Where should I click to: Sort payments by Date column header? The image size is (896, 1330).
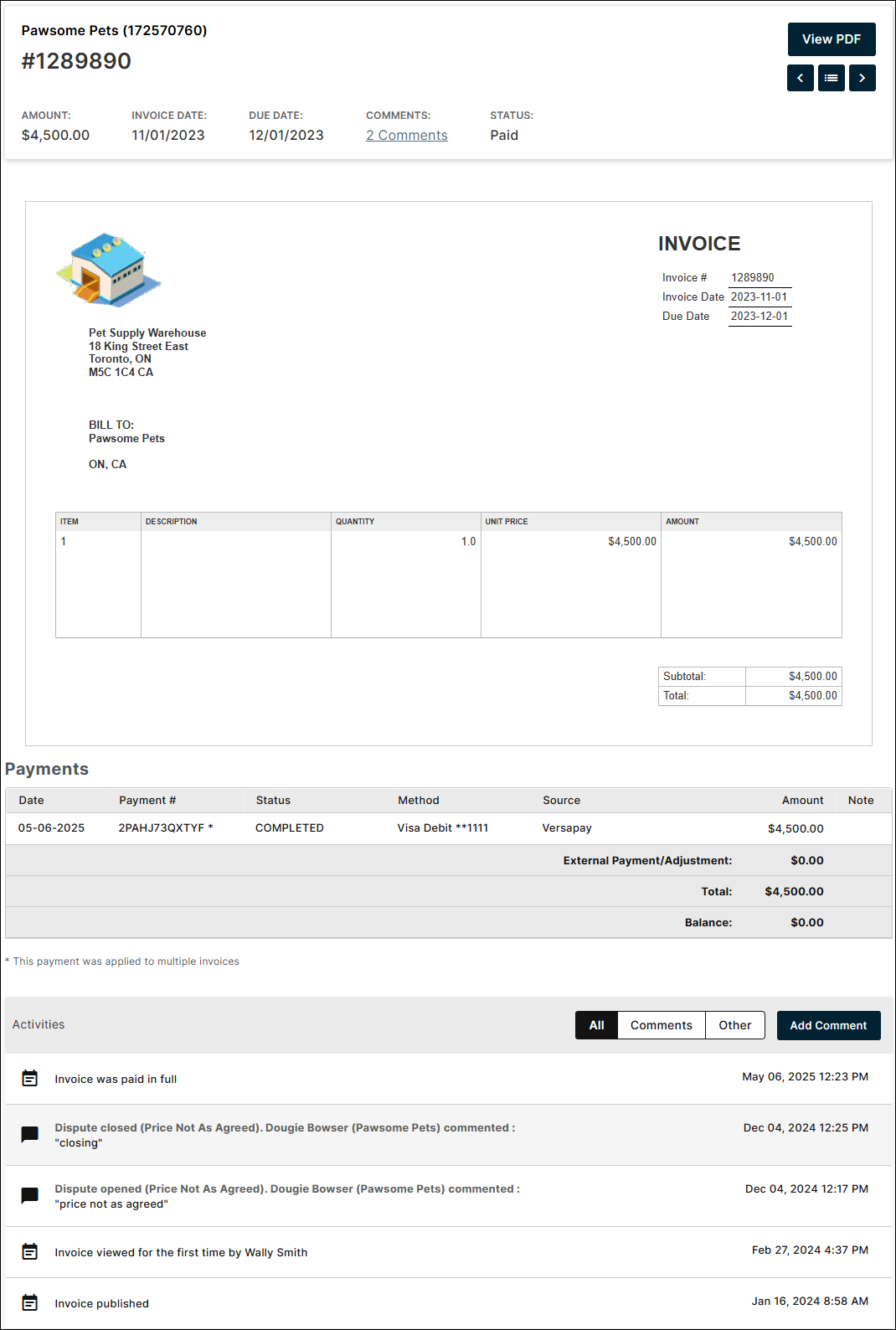(x=31, y=800)
